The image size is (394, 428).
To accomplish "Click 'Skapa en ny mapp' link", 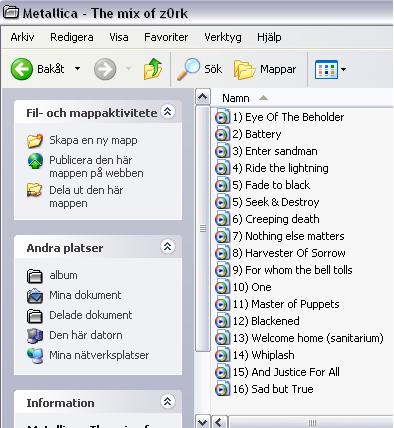I will coord(93,140).
